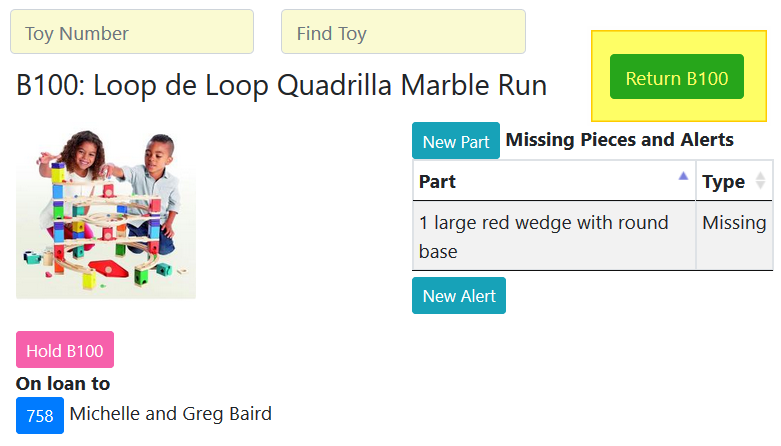The width and height of the screenshot is (781, 446).
Task: Click the Missing Pieces and Alerts heading
Action: point(620,140)
